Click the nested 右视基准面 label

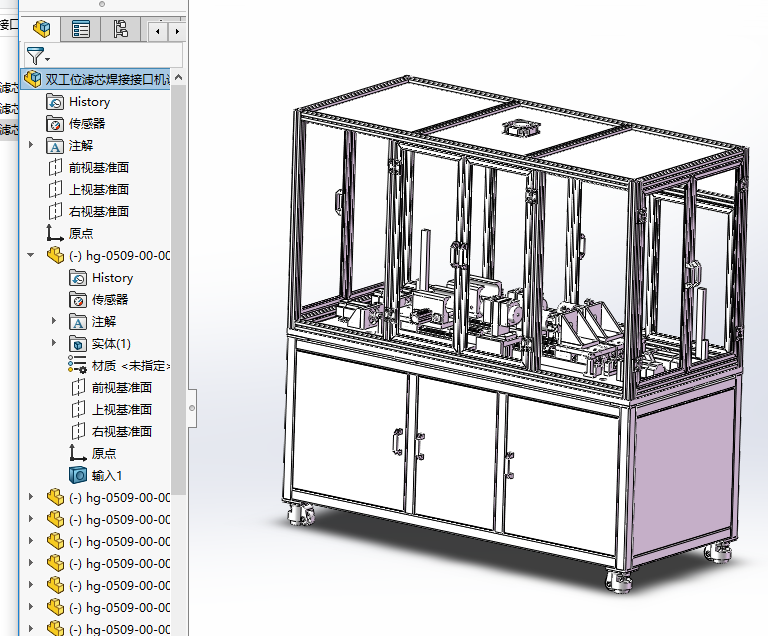(x=122, y=431)
